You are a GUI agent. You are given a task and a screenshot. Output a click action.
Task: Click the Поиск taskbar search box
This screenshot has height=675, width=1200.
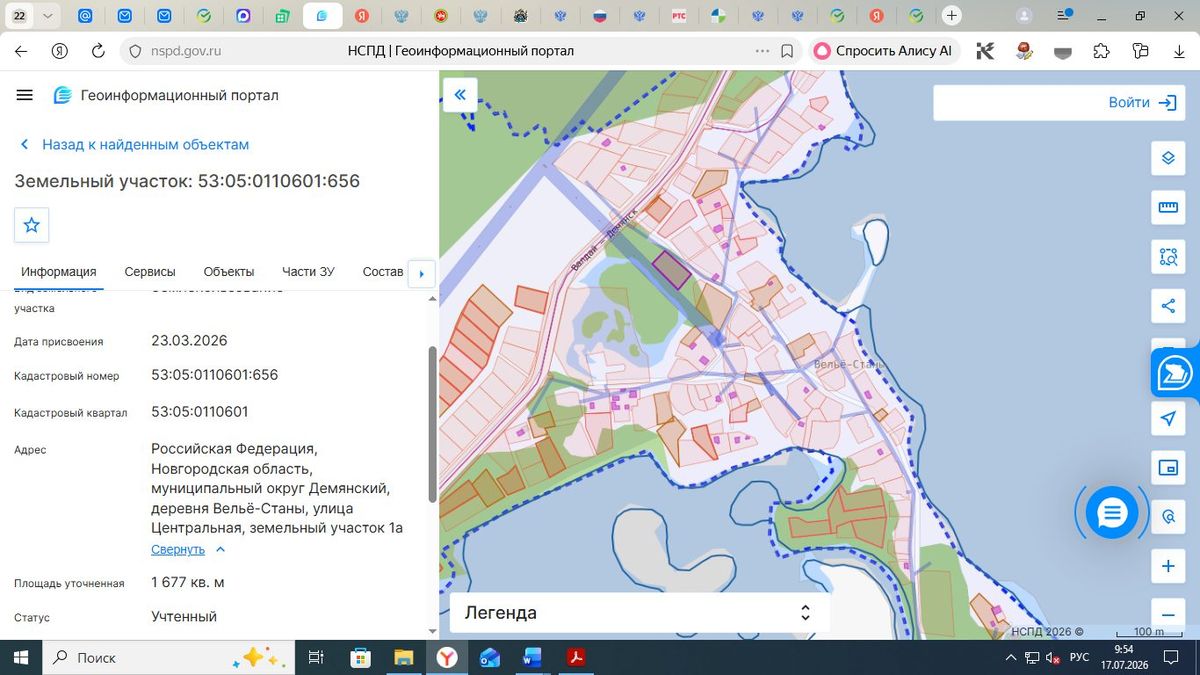click(x=170, y=657)
